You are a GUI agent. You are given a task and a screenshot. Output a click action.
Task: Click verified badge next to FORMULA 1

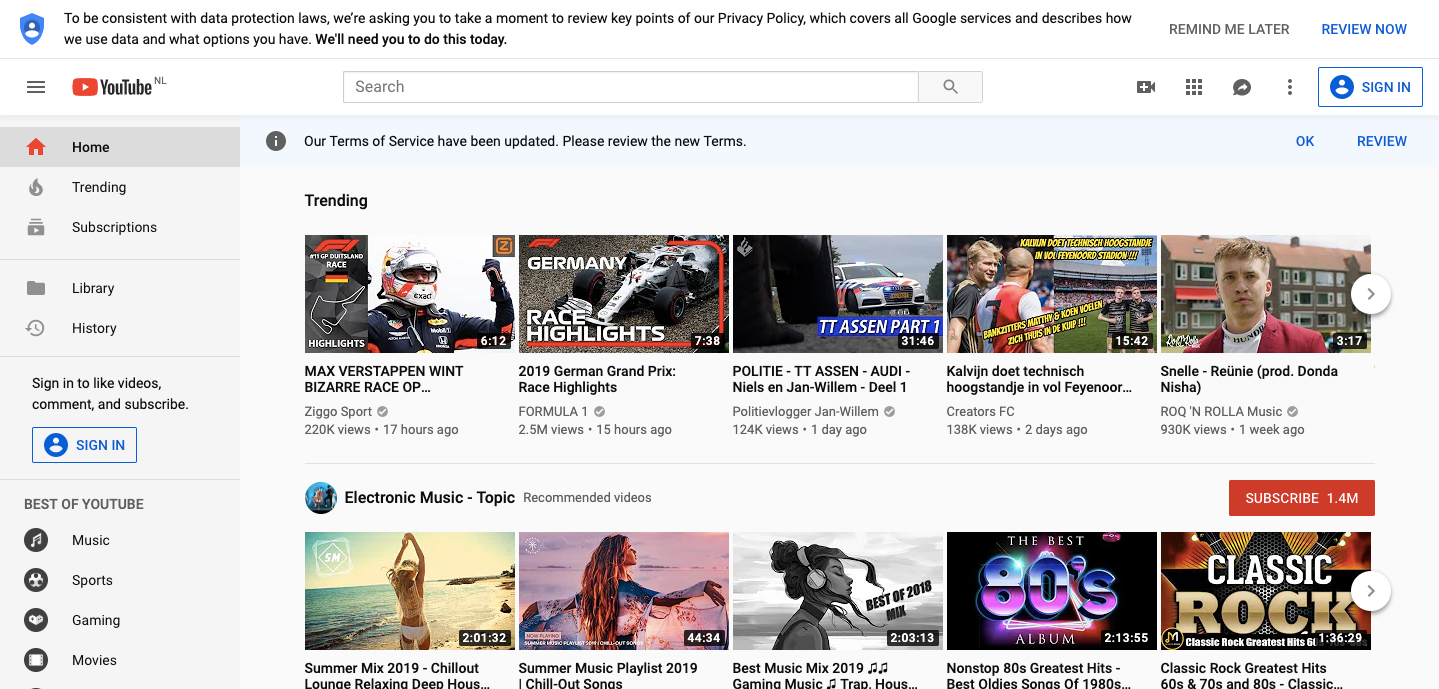[x=600, y=412]
